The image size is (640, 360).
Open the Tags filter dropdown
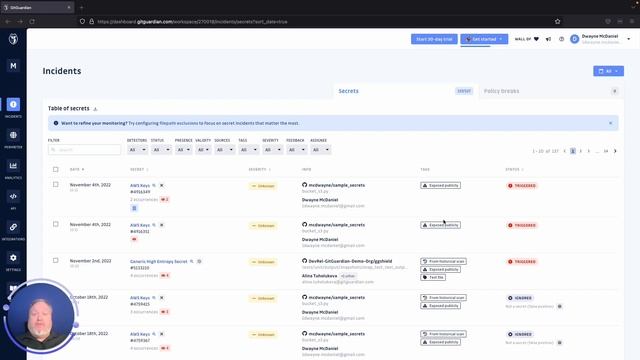pos(249,150)
